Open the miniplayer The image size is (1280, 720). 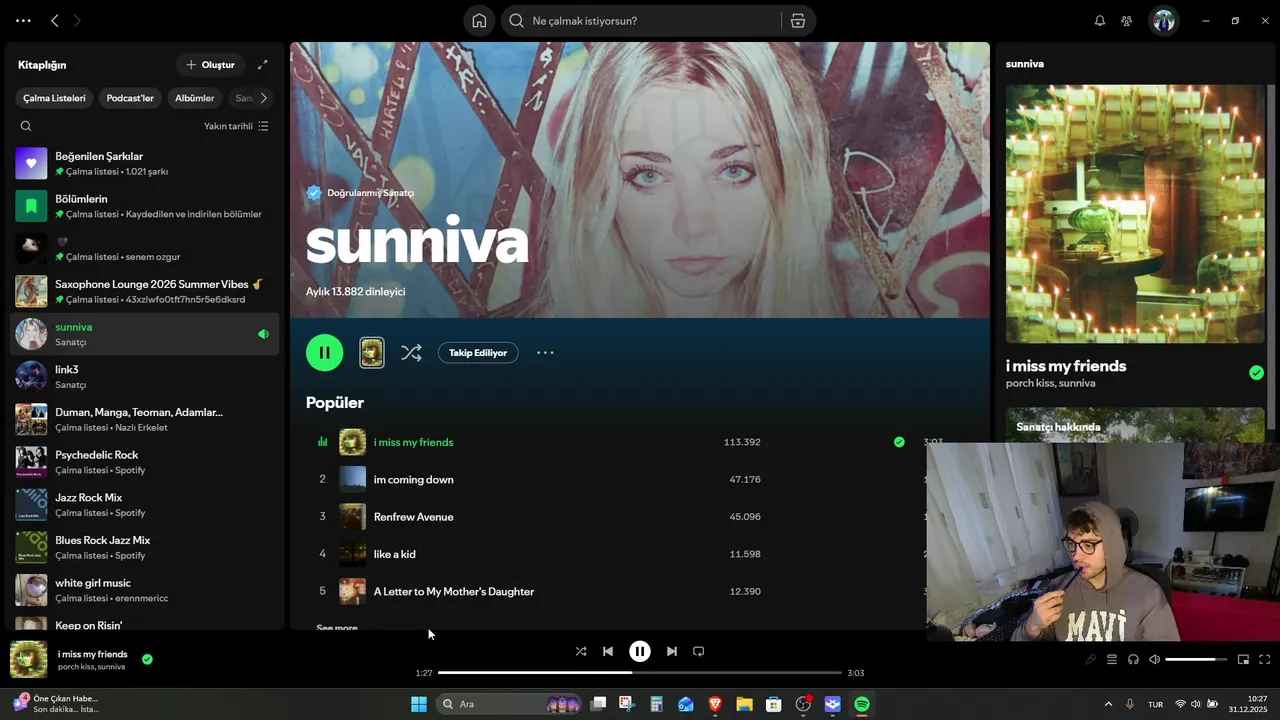[x=1243, y=659]
